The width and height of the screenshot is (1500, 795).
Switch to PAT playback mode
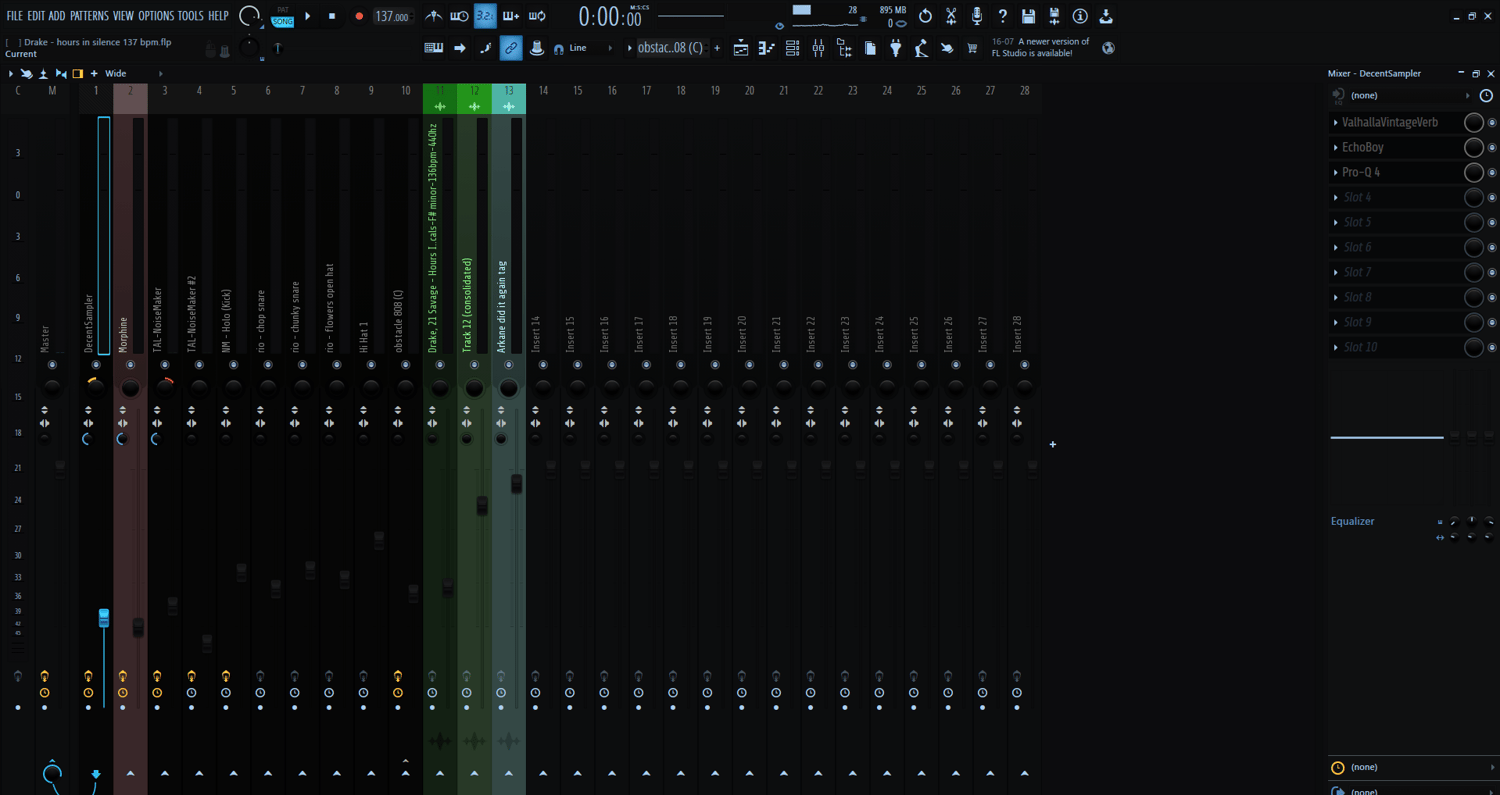coord(283,10)
